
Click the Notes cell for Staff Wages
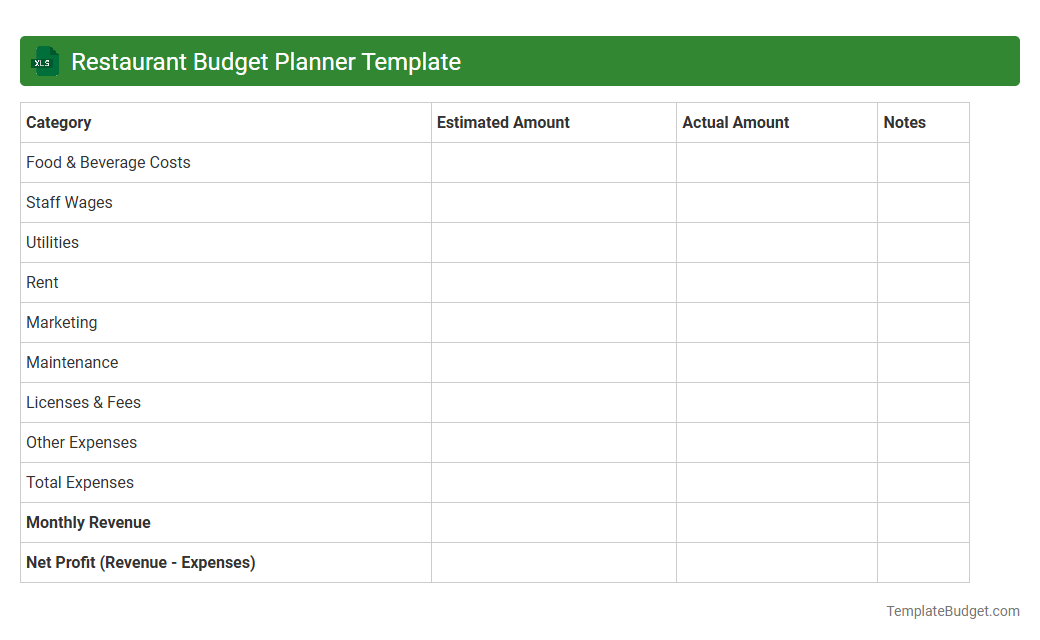923,202
